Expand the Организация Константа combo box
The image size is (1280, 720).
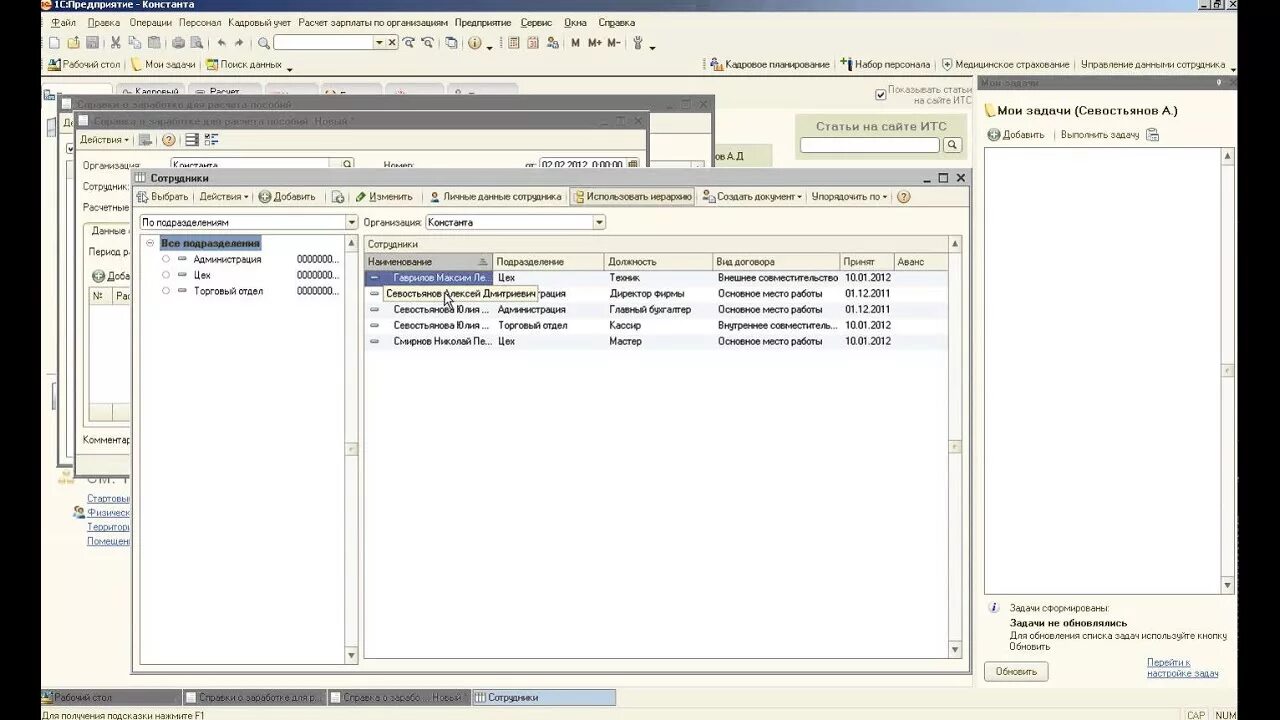pos(599,223)
